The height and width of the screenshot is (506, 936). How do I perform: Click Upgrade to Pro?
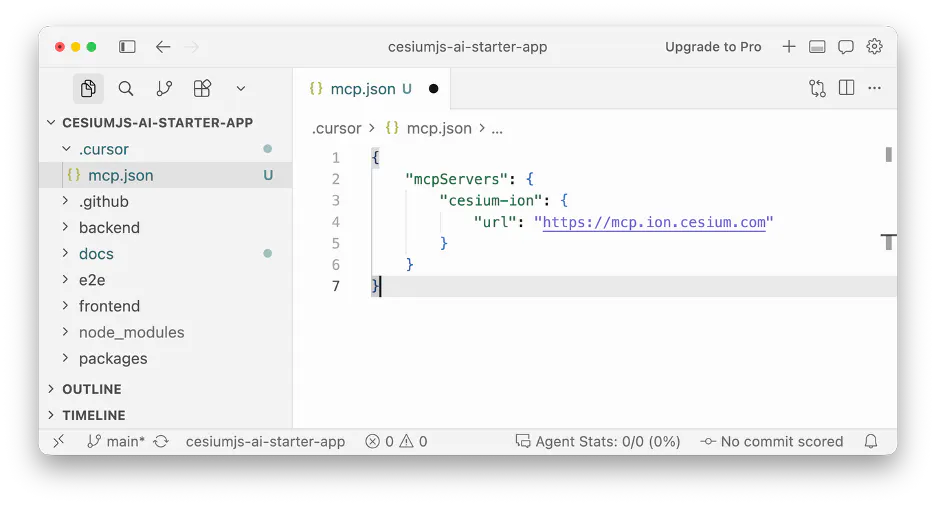[713, 47]
